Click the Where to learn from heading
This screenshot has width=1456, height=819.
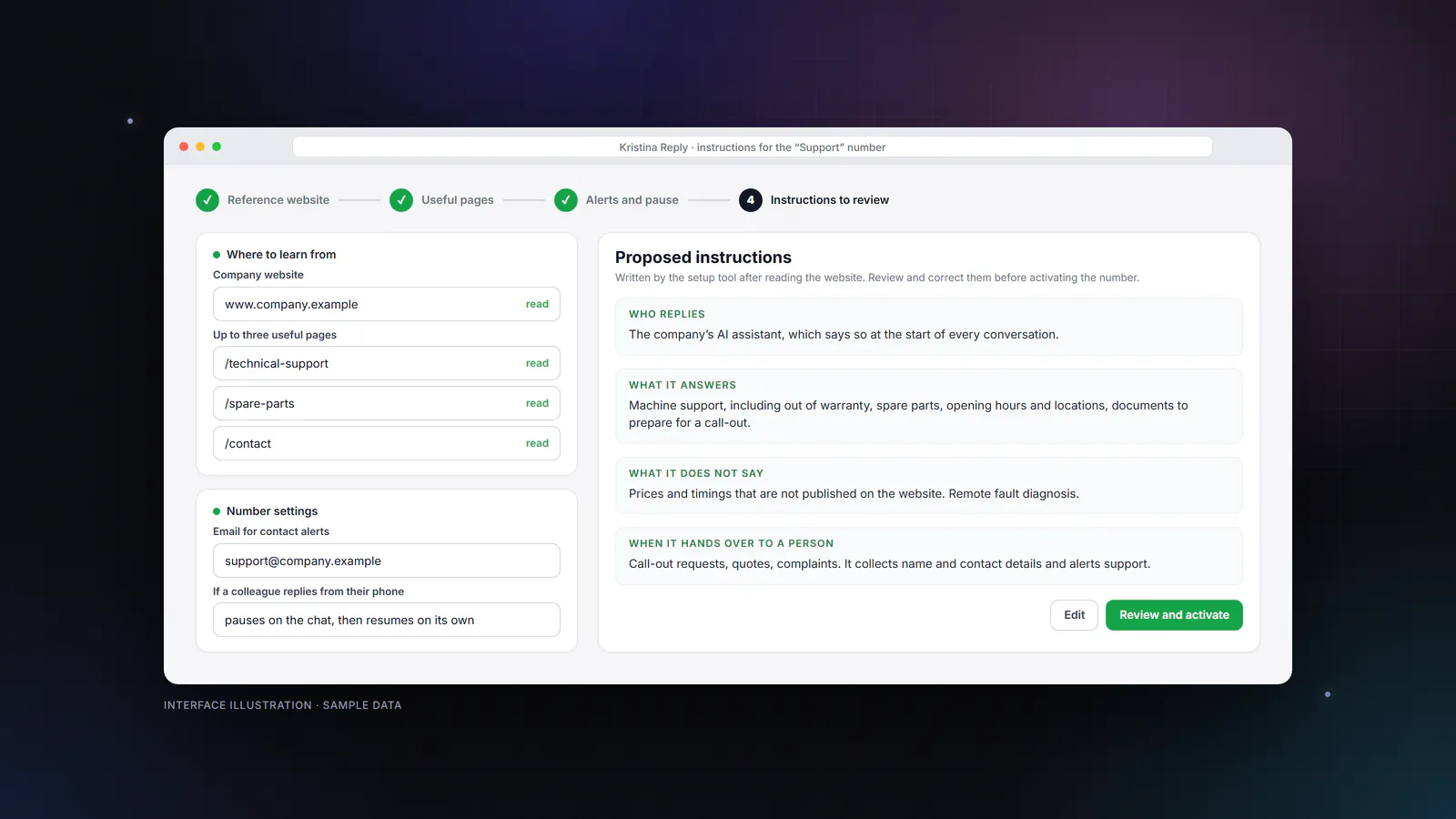point(281,255)
